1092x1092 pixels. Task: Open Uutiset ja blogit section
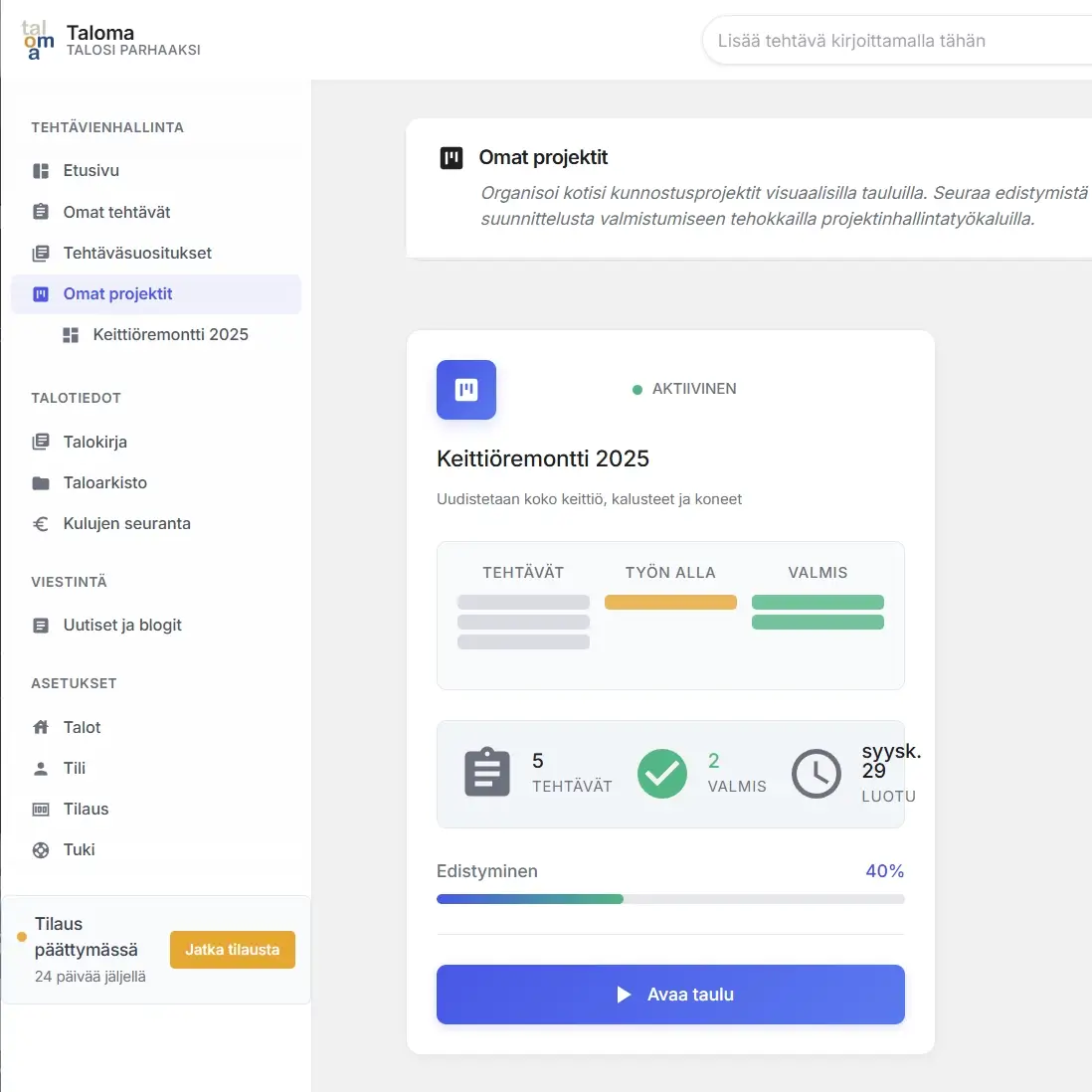(x=122, y=626)
